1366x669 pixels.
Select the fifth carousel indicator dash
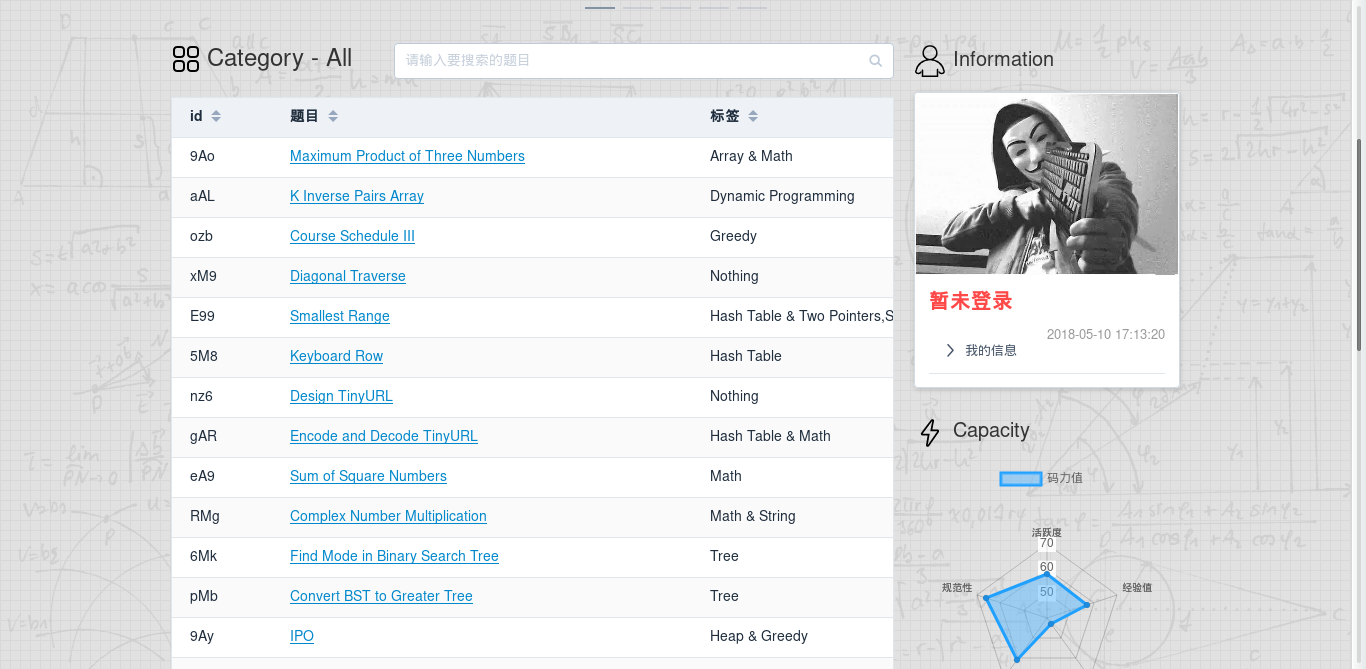click(752, 8)
